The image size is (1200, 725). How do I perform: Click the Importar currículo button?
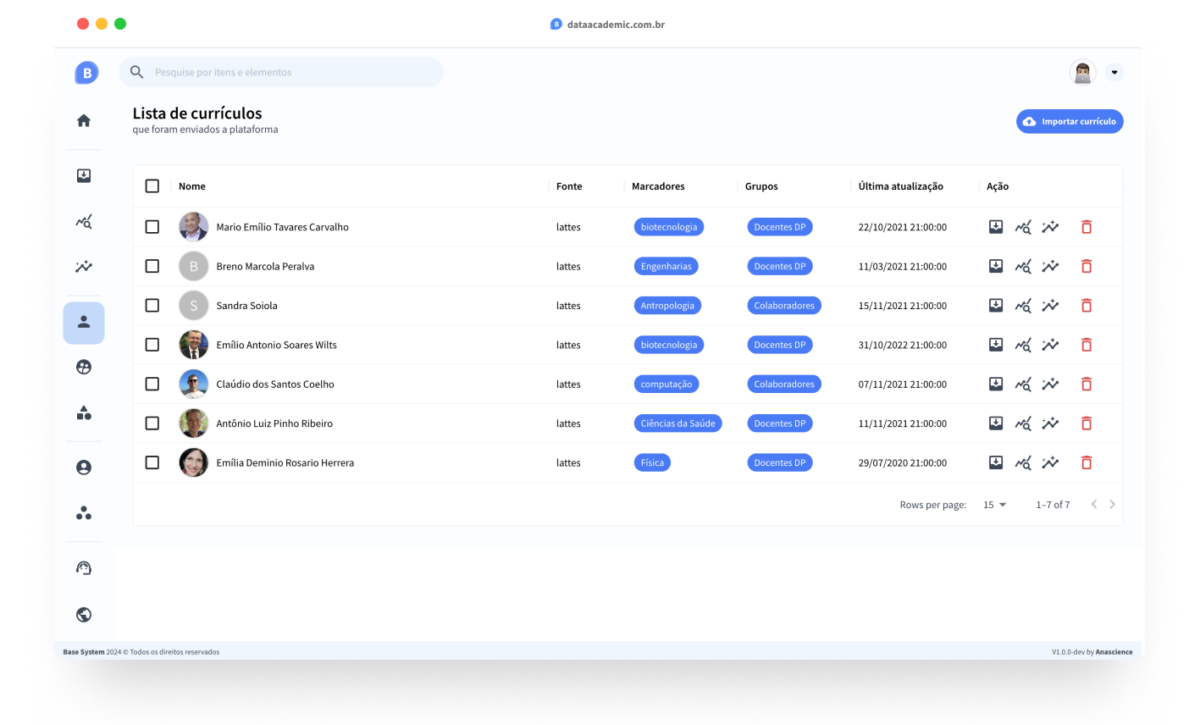pos(1070,121)
